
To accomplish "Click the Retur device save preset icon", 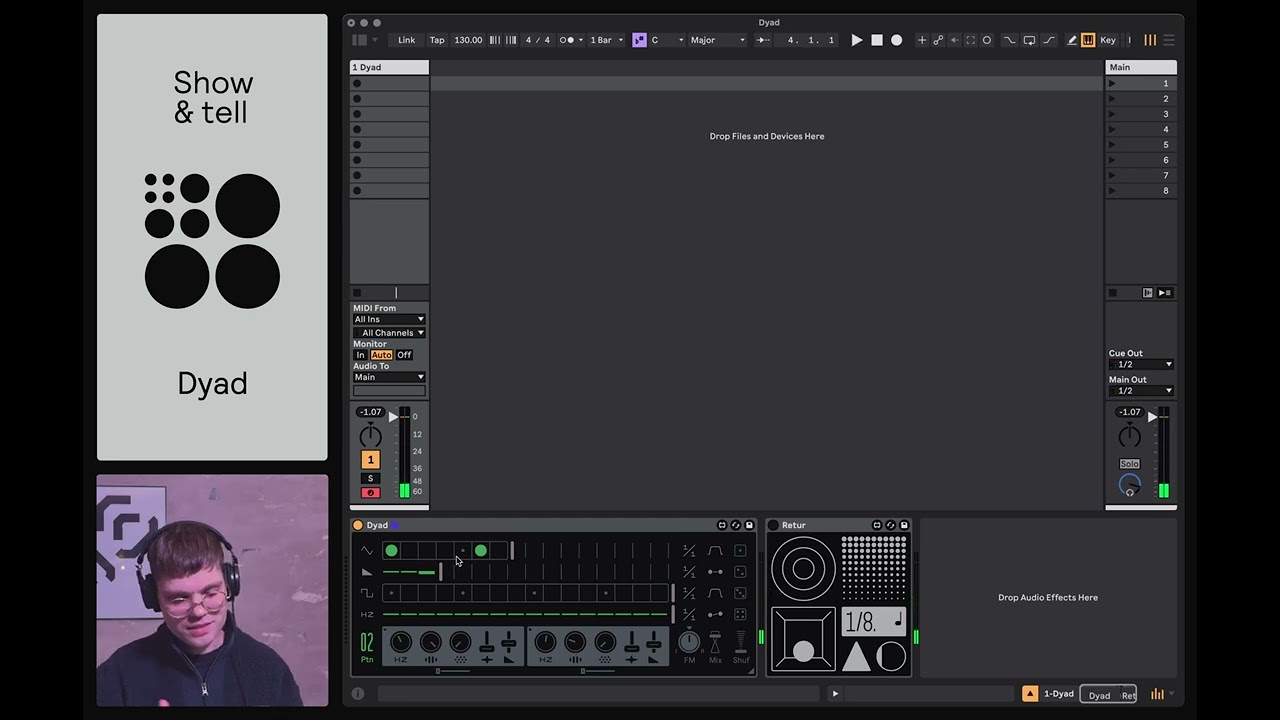I will pos(904,525).
